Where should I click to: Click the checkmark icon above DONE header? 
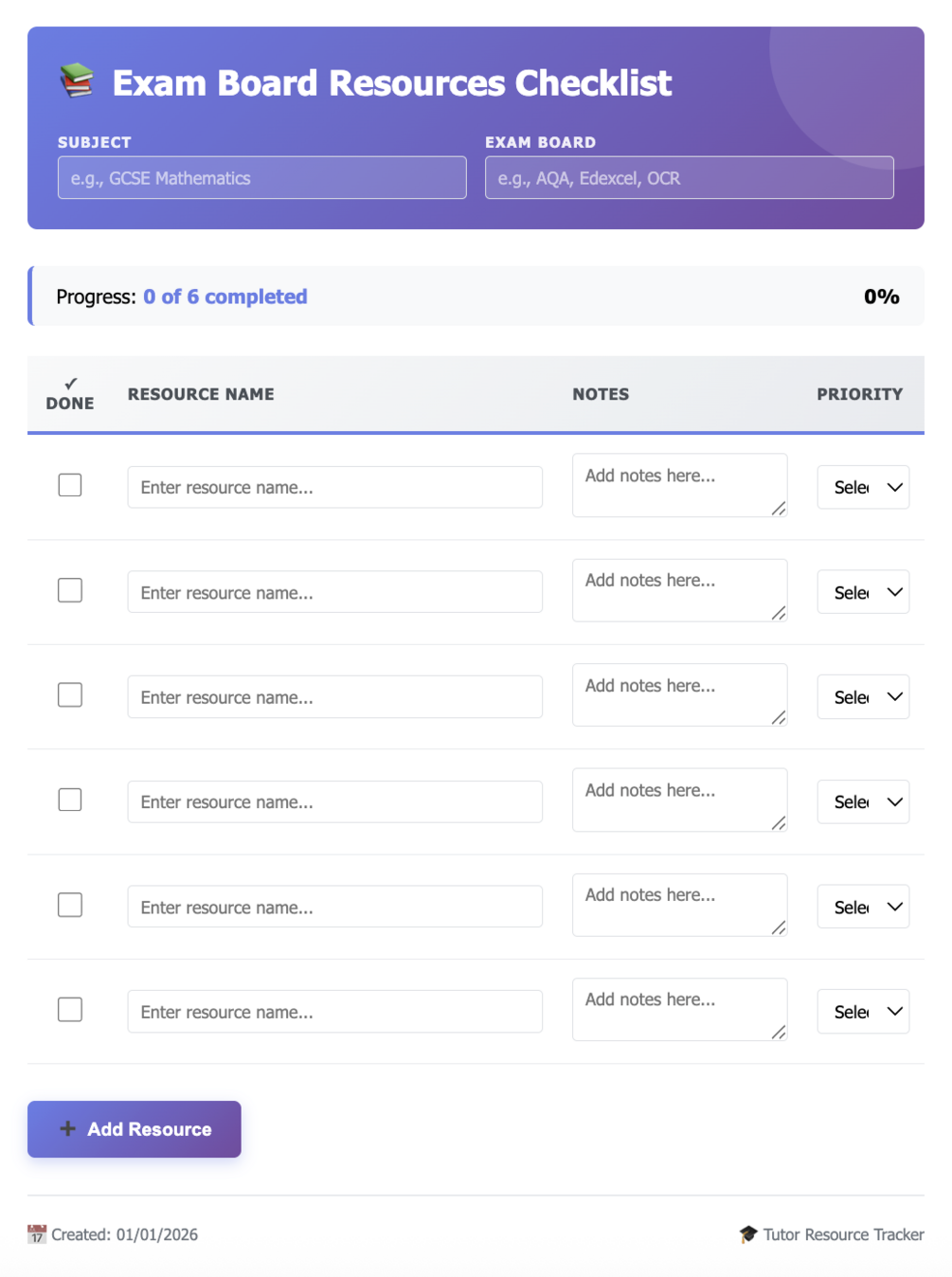(x=70, y=384)
